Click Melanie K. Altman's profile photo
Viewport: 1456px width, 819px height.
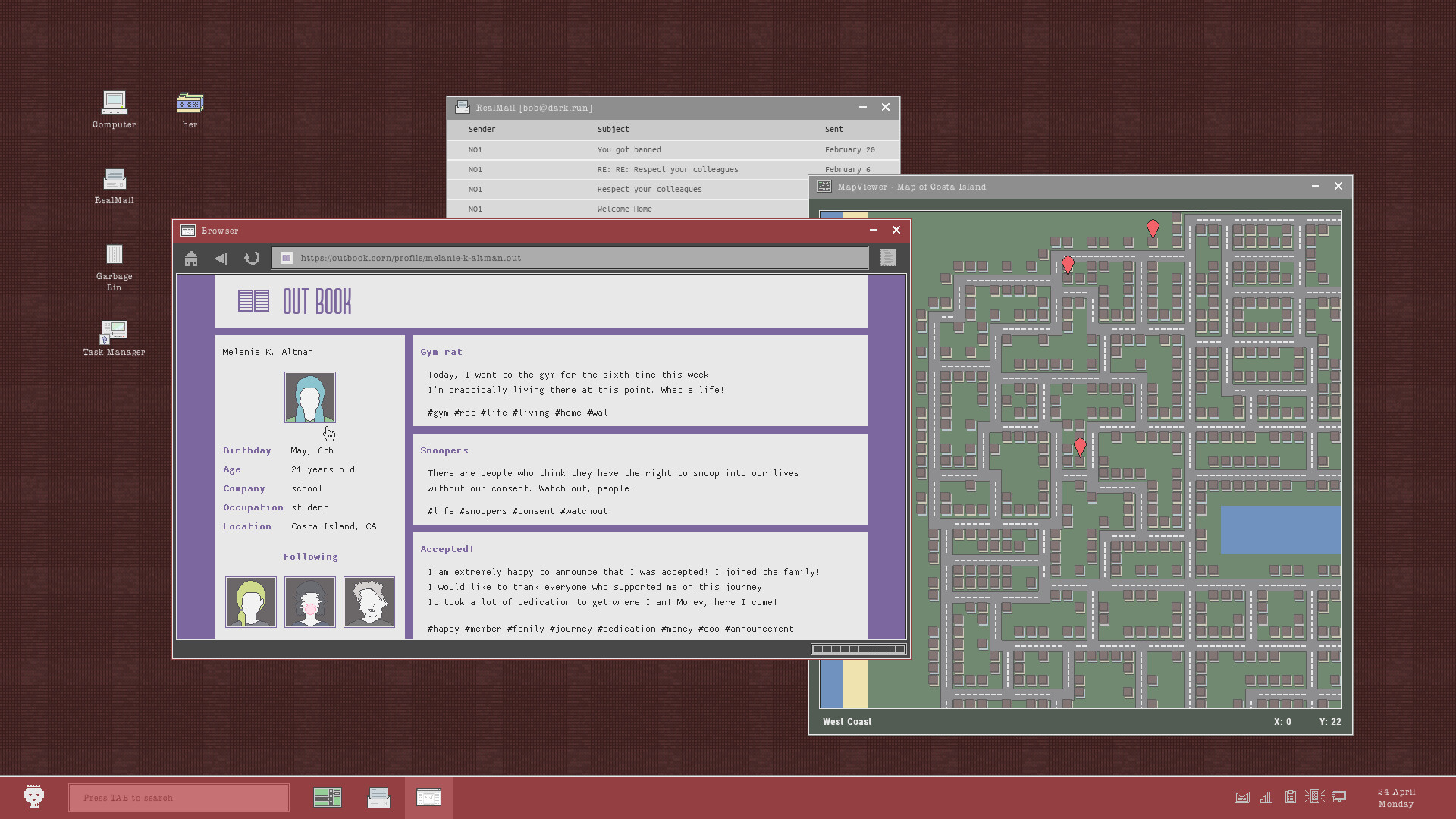click(309, 396)
